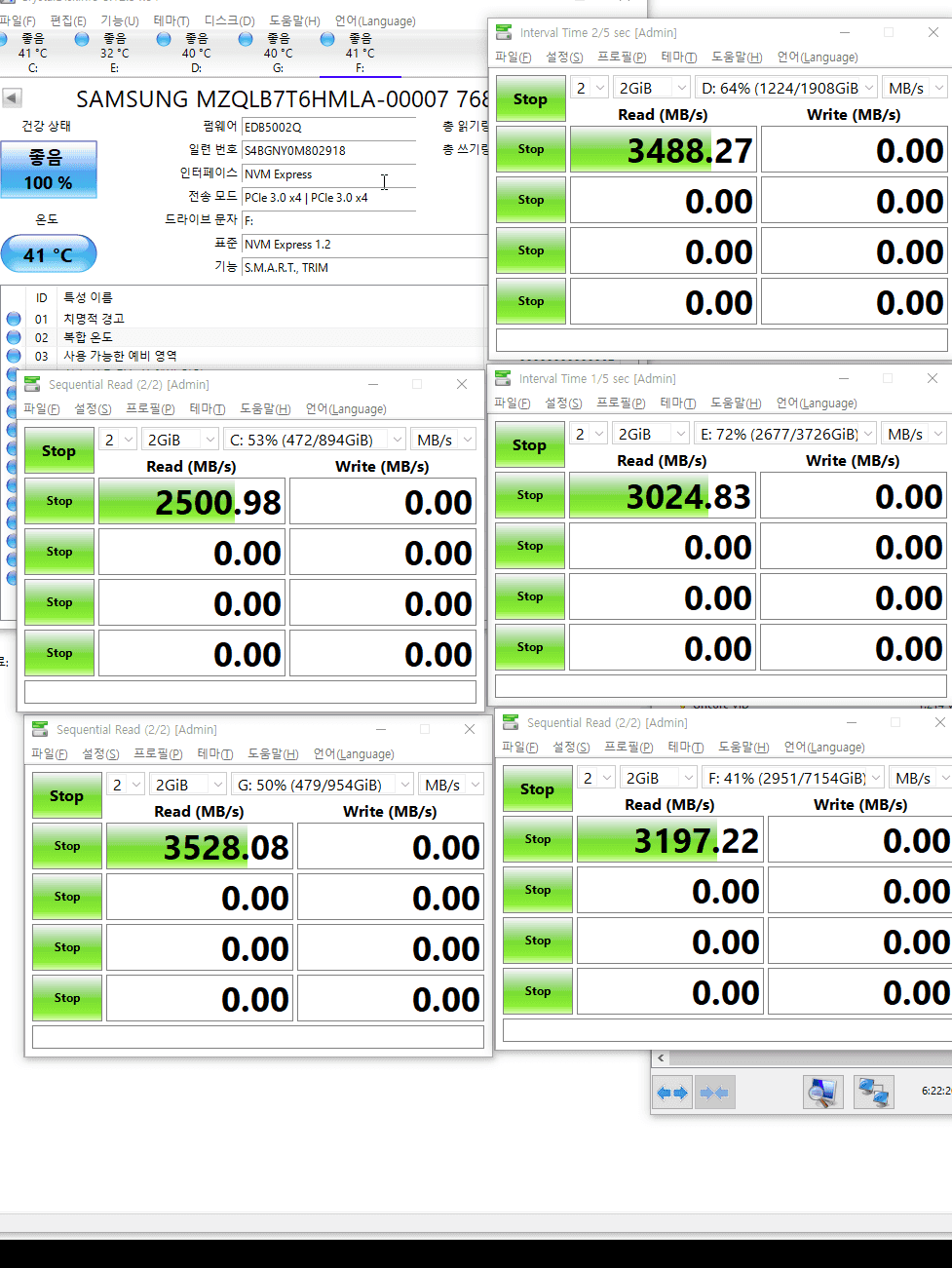Image resolution: width=952 pixels, height=1268 pixels.
Task: Click Stop button beside 2500.98 reading
Action: pyautogui.click(x=59, y=501)
